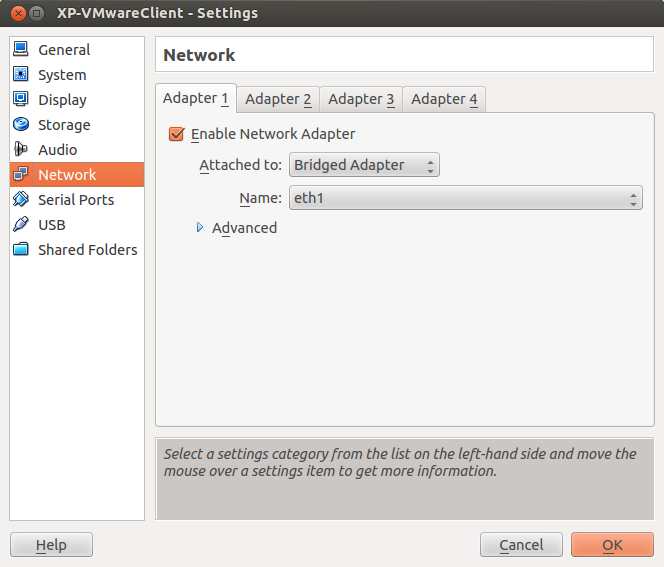Open Shared Folders settings
664x567 pixels.
[77, 249]
